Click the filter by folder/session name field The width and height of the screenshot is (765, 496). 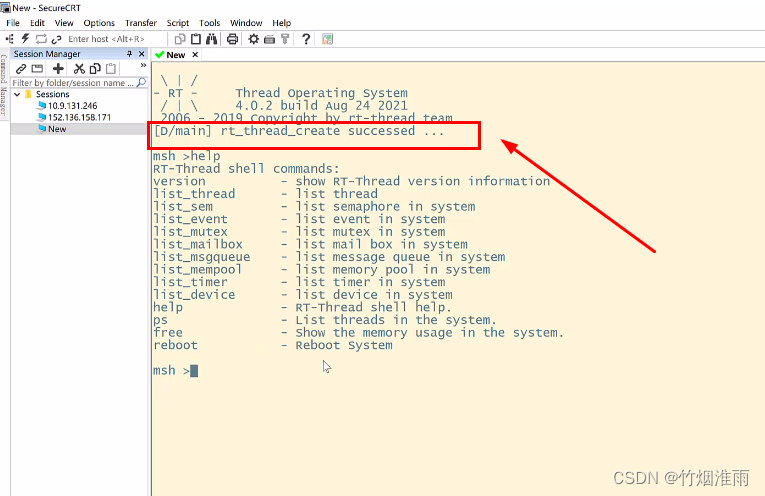tap(73, 83)
